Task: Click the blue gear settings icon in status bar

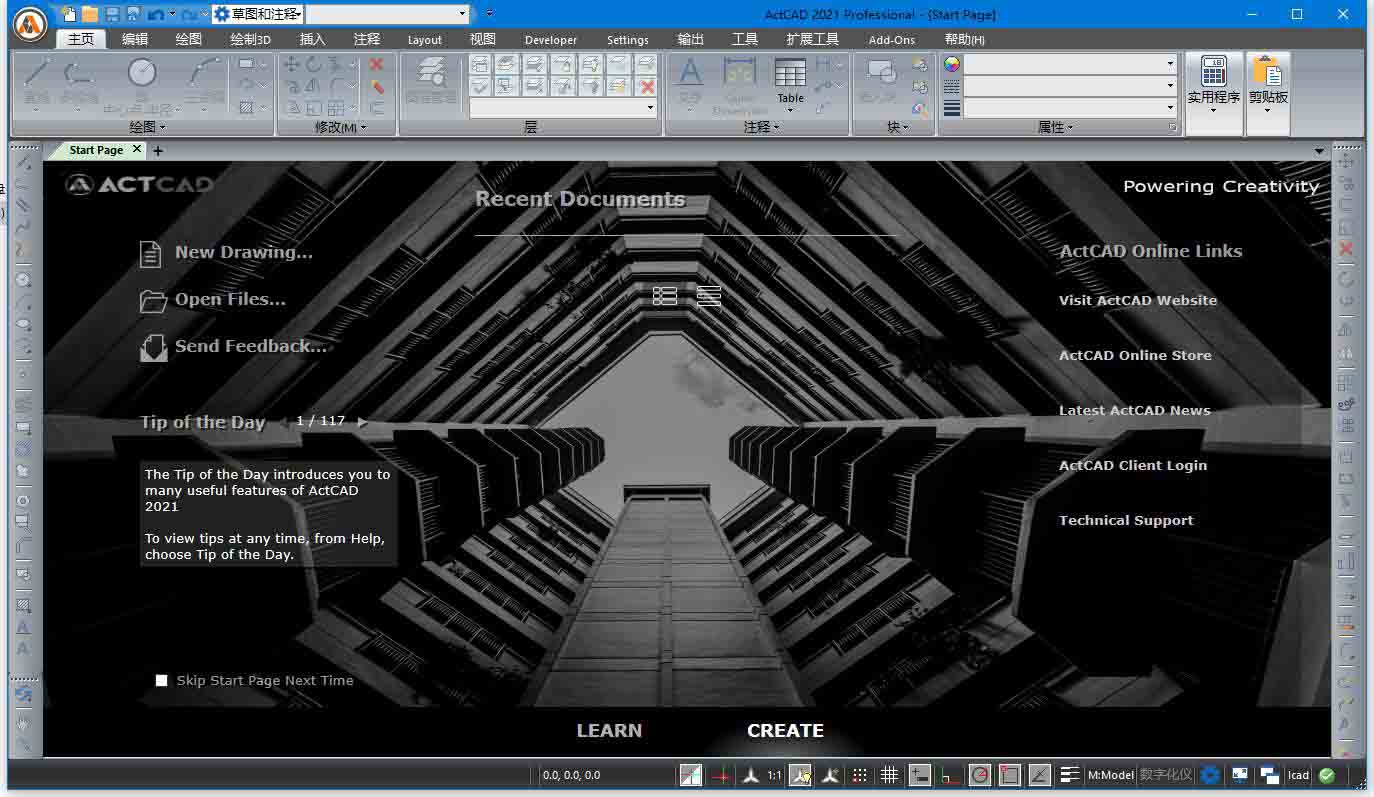Action: (1210, 775)
